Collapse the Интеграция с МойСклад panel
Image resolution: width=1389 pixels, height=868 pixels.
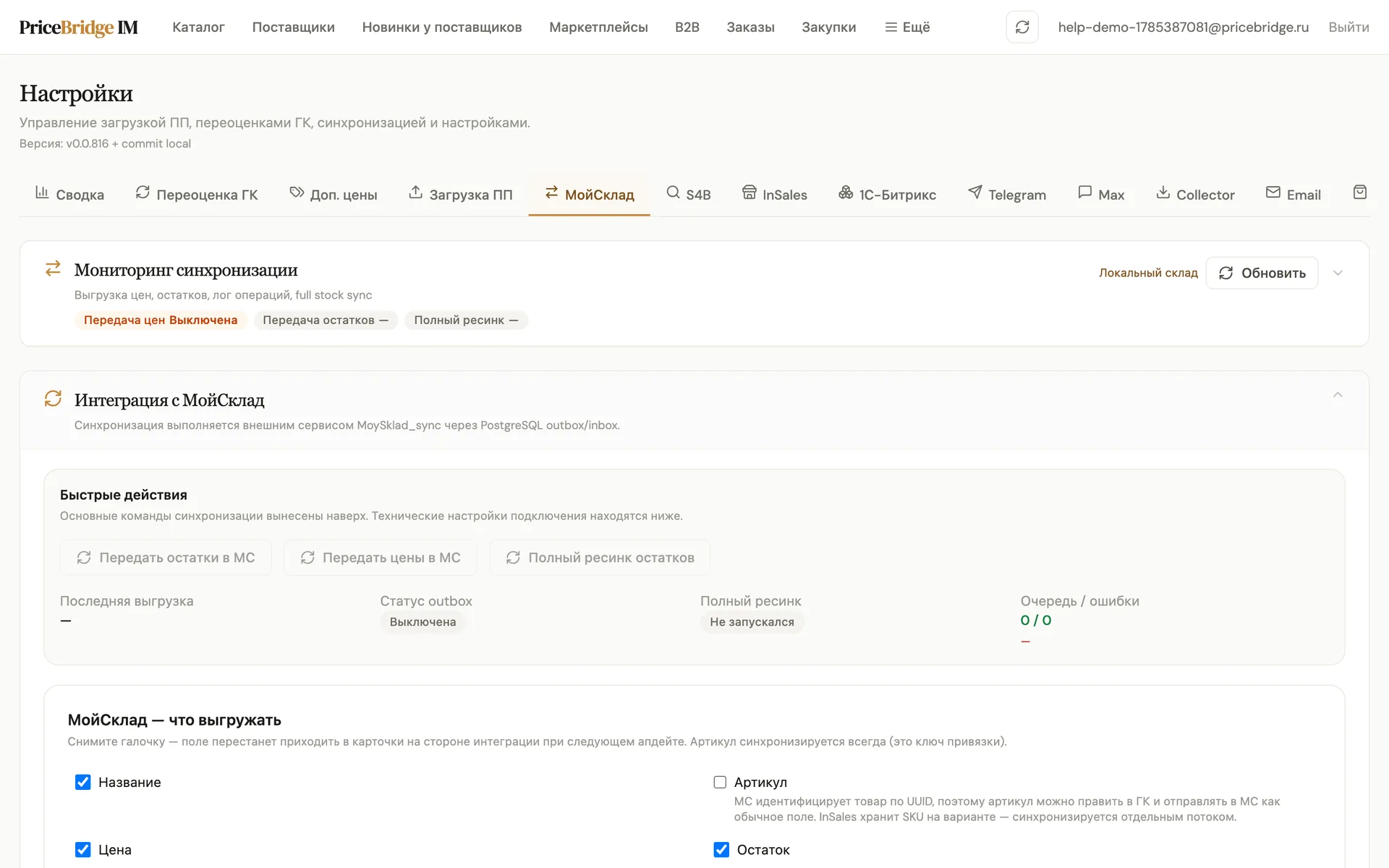pos(1338,395)
